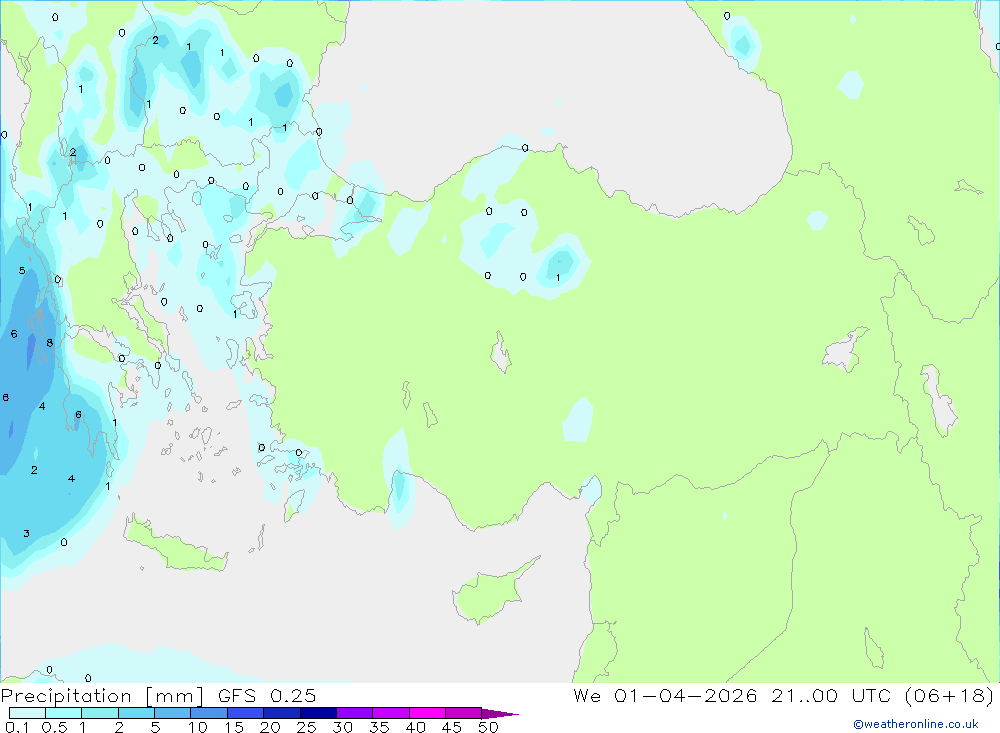The width and height of the screenshot is (1000, 733).
Task: Click the '0.1' legend scale label
Action: (17, 727)
